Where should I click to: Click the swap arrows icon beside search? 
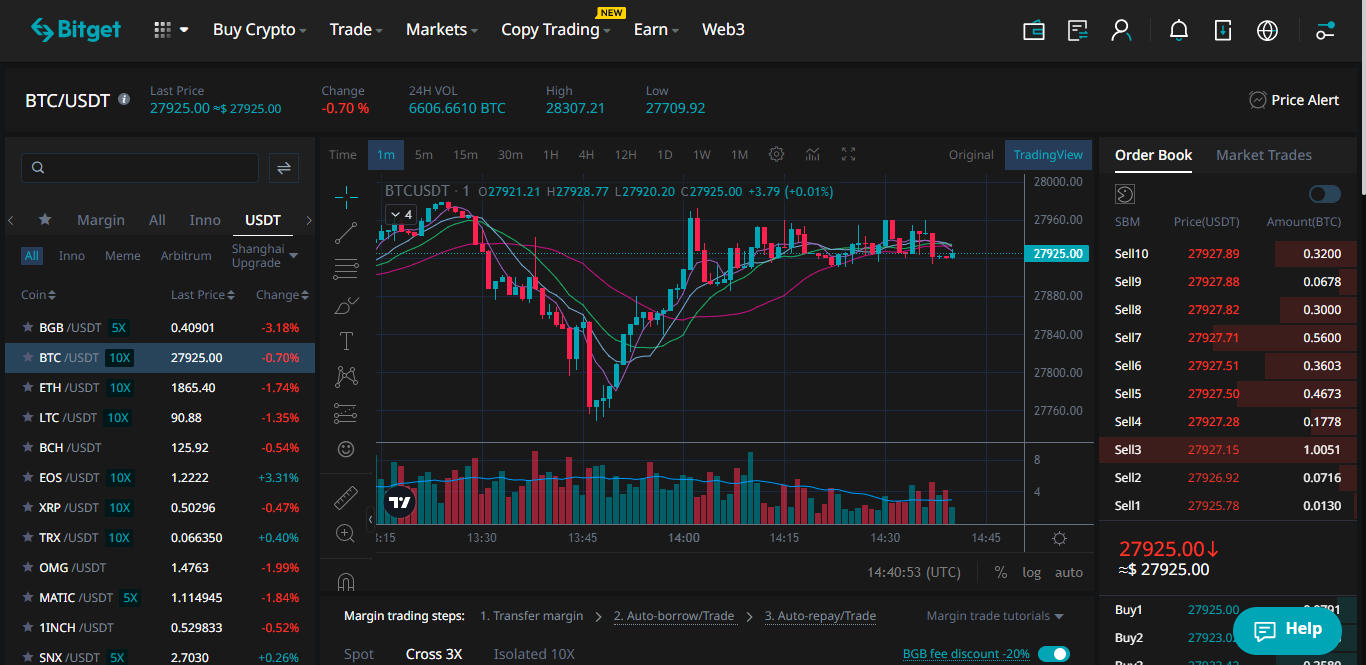pos(284,168)
